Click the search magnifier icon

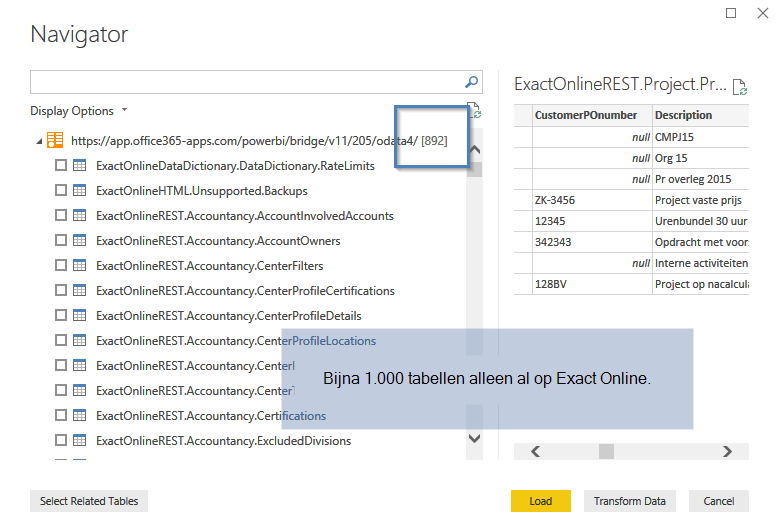(472, 82)
